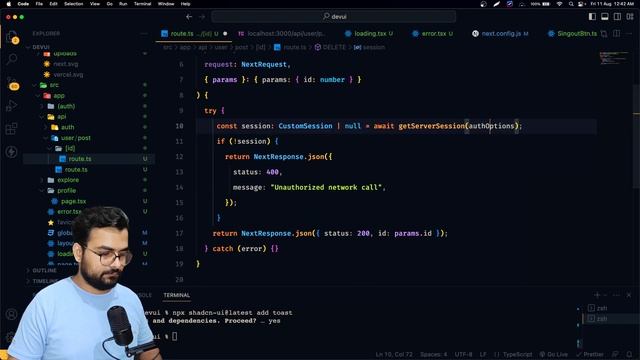This screenshot has width=640, height=360.
Task: Toggle the bottom panel layout icon
Action: (x=604, y=16)
